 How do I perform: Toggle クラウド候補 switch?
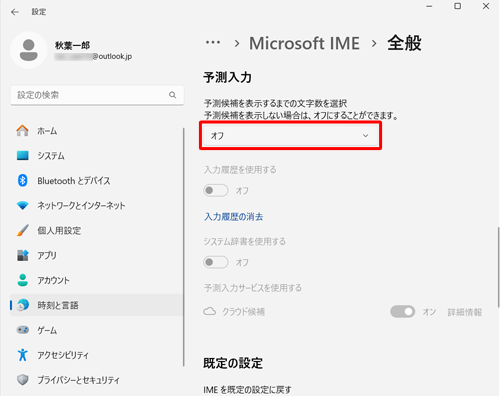tap(403, 312)
